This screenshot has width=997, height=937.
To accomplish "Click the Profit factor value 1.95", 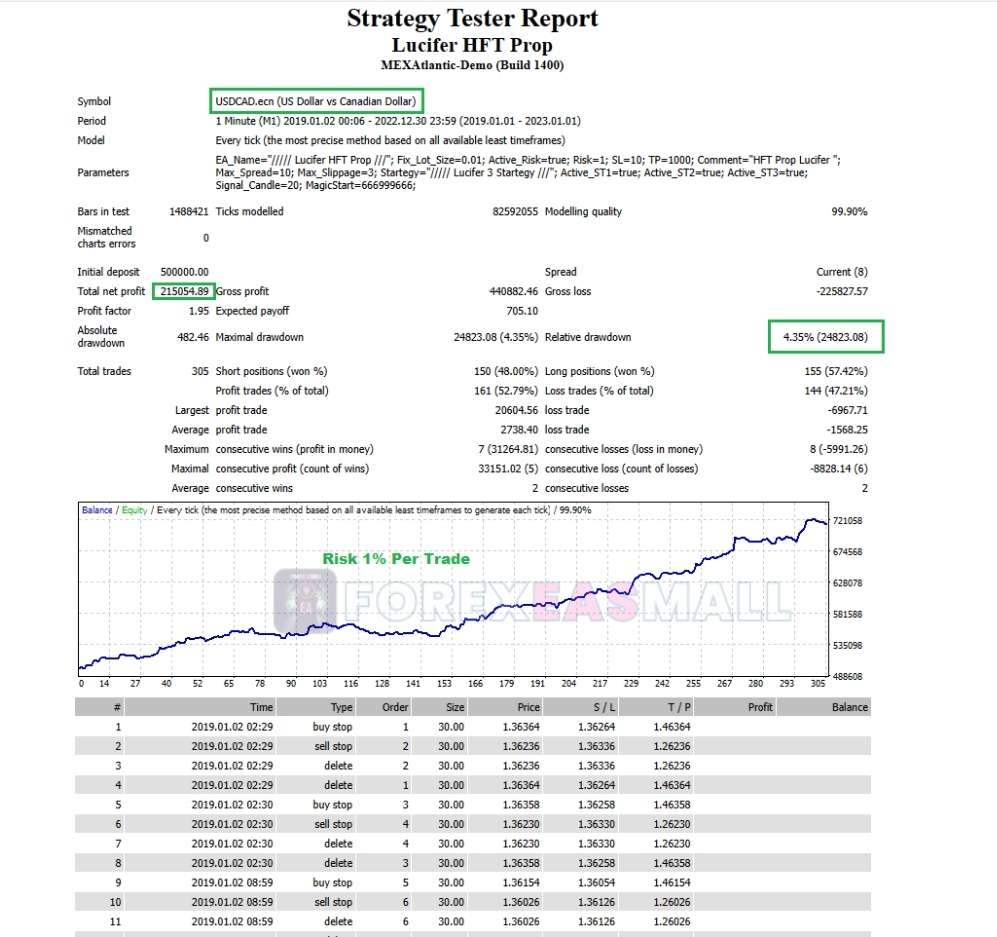I will (199, 311).
